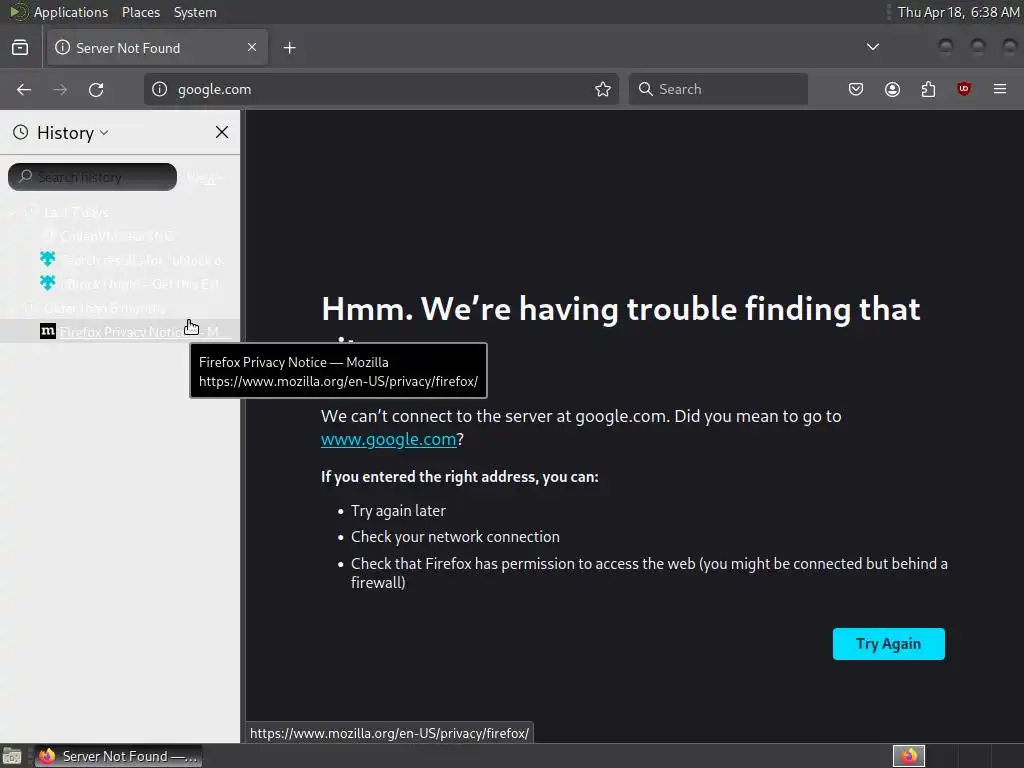Focus the Search history input box
1024x768 pixels.
tap(92, 177)
